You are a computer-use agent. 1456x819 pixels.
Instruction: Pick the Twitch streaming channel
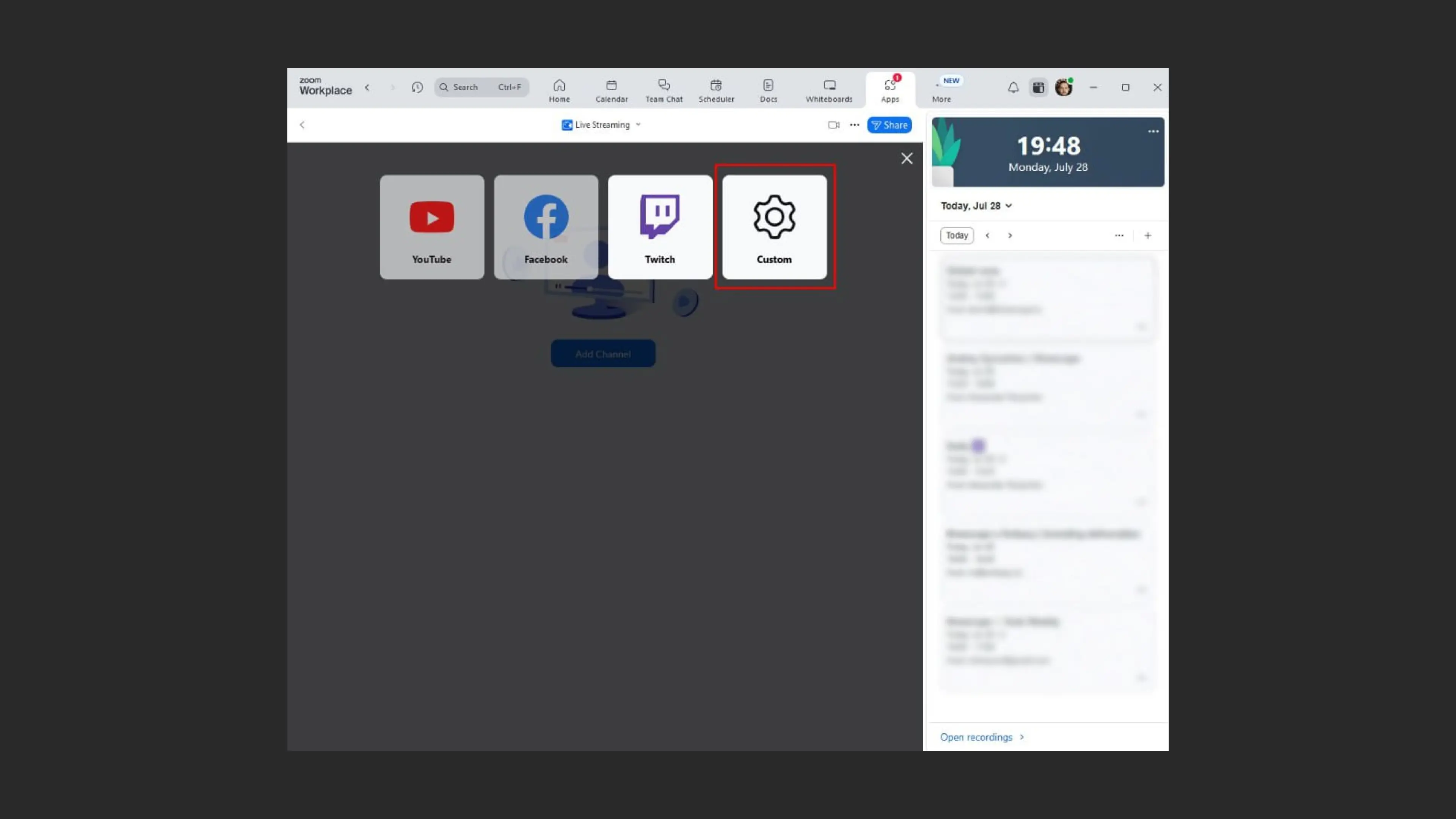(x=660, y=227)
